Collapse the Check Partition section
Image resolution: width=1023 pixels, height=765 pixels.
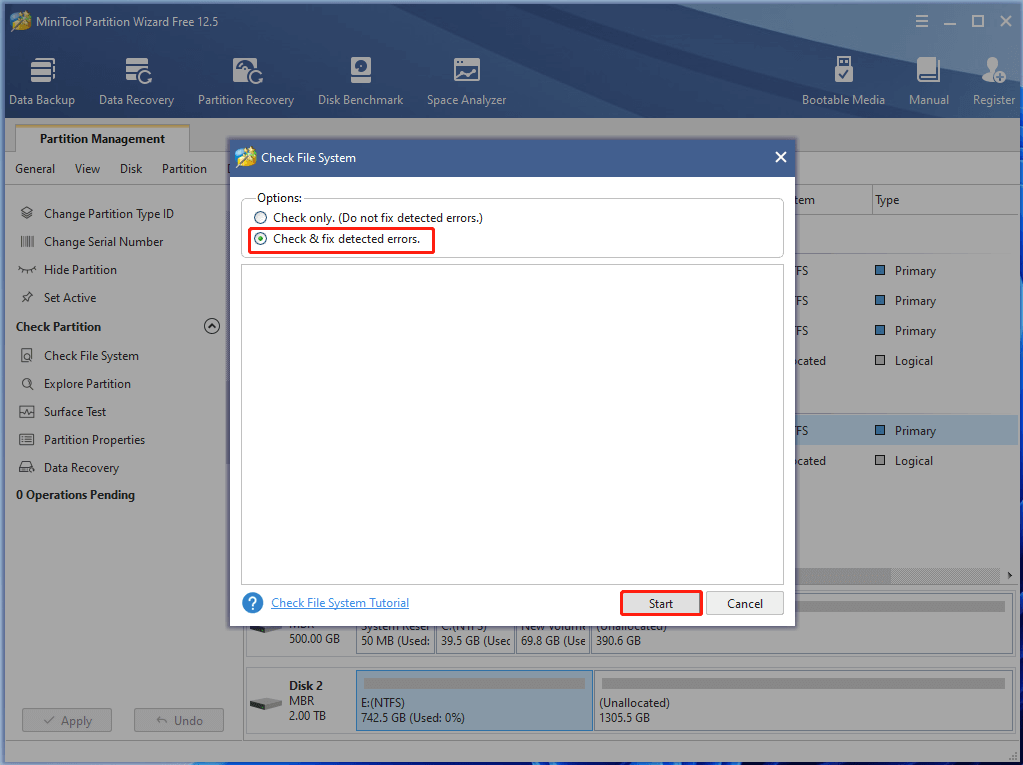(x=211, y=326)
